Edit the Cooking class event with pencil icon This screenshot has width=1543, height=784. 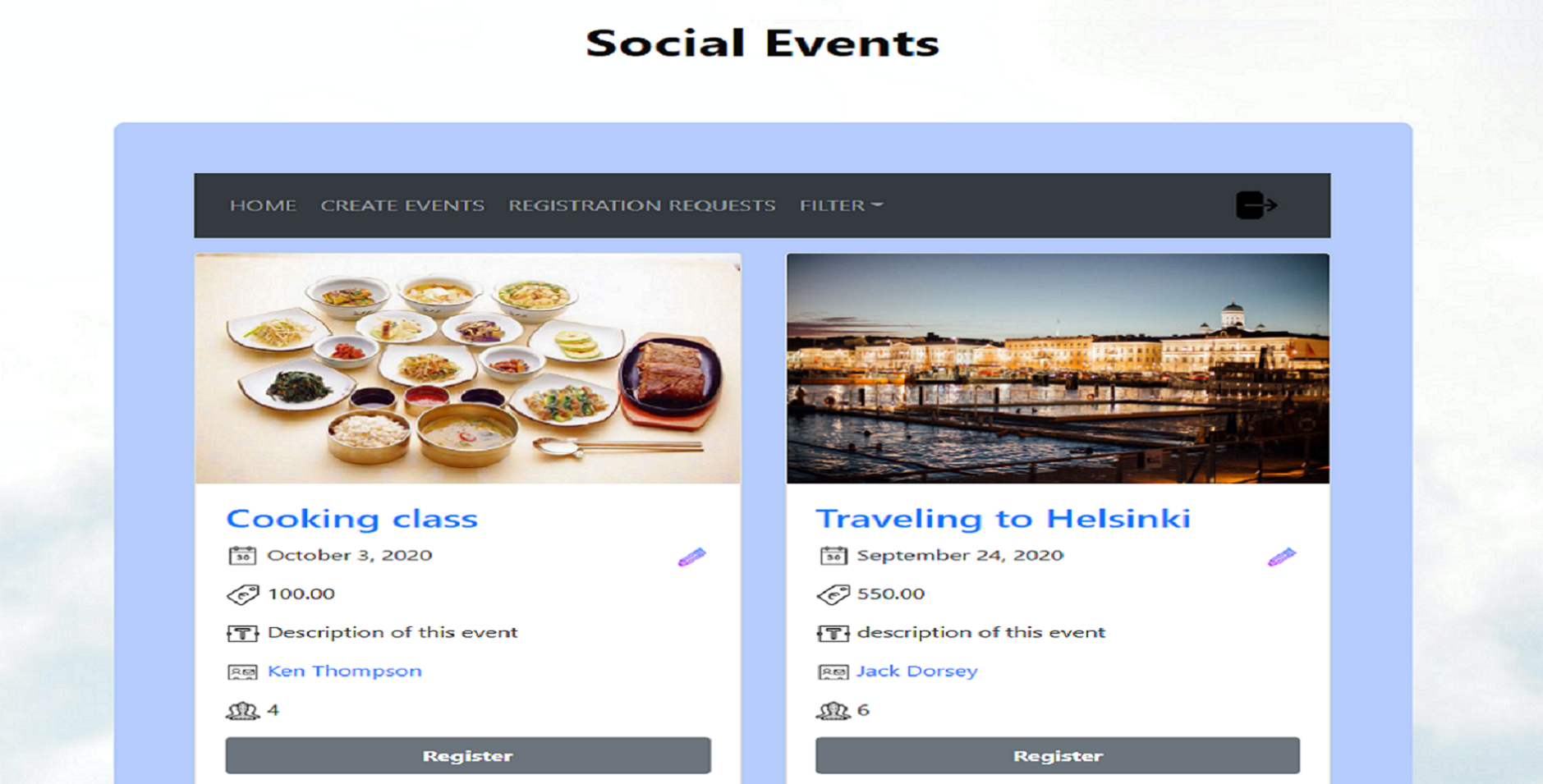pyautogui.click(x=691, y=557)
